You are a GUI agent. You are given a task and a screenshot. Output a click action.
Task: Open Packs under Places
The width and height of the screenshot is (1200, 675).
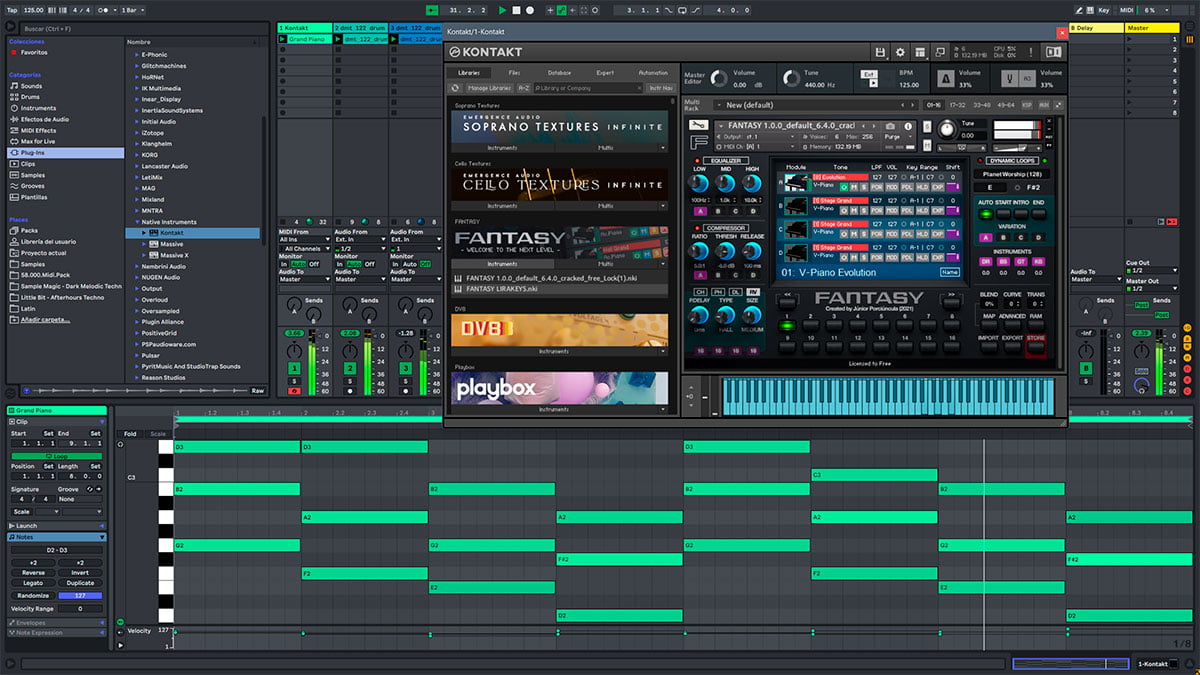click(x=29, y=230)
